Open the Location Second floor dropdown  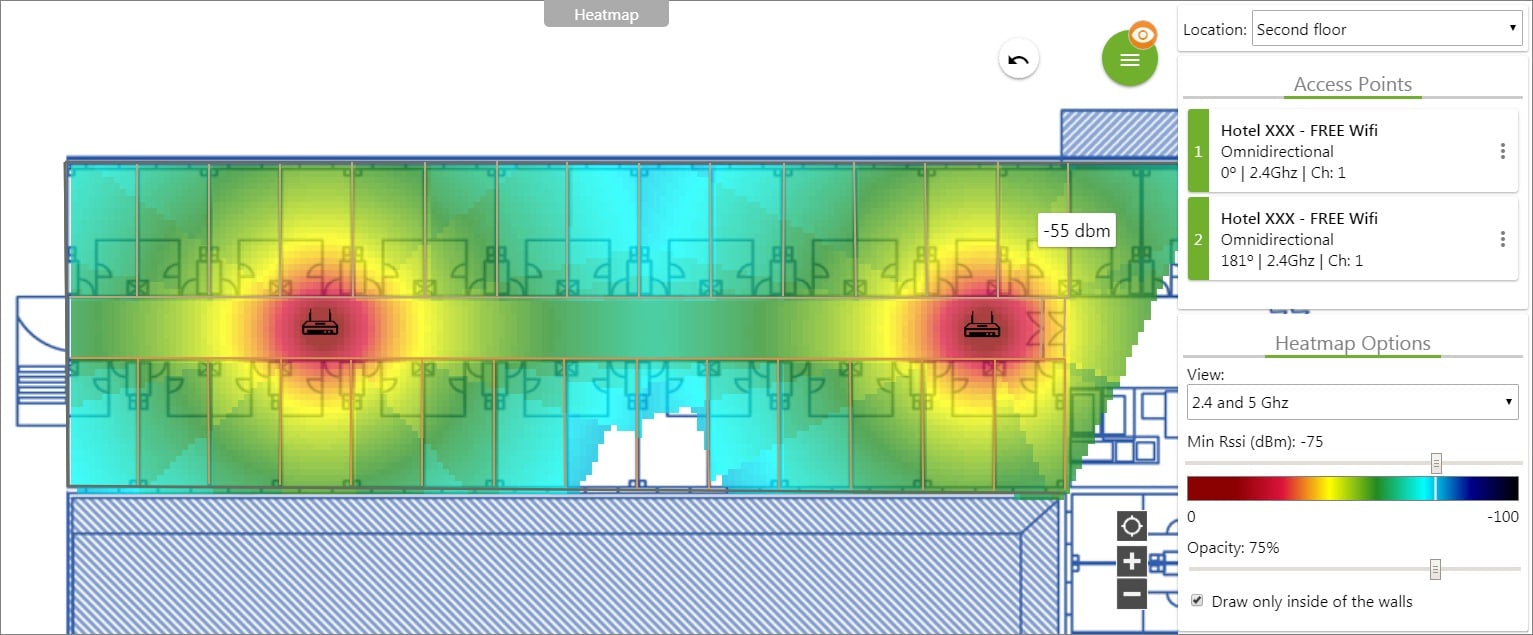tap(1387, 29)
